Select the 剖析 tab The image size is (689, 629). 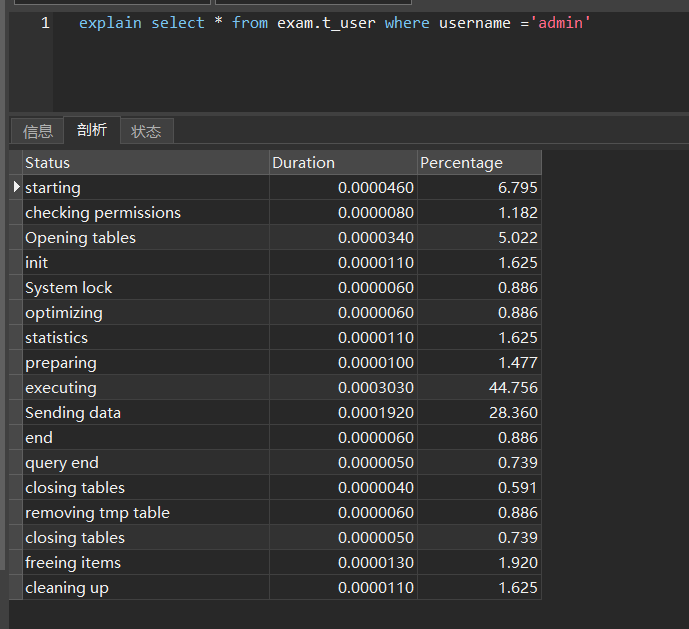[x=92, y=130]
